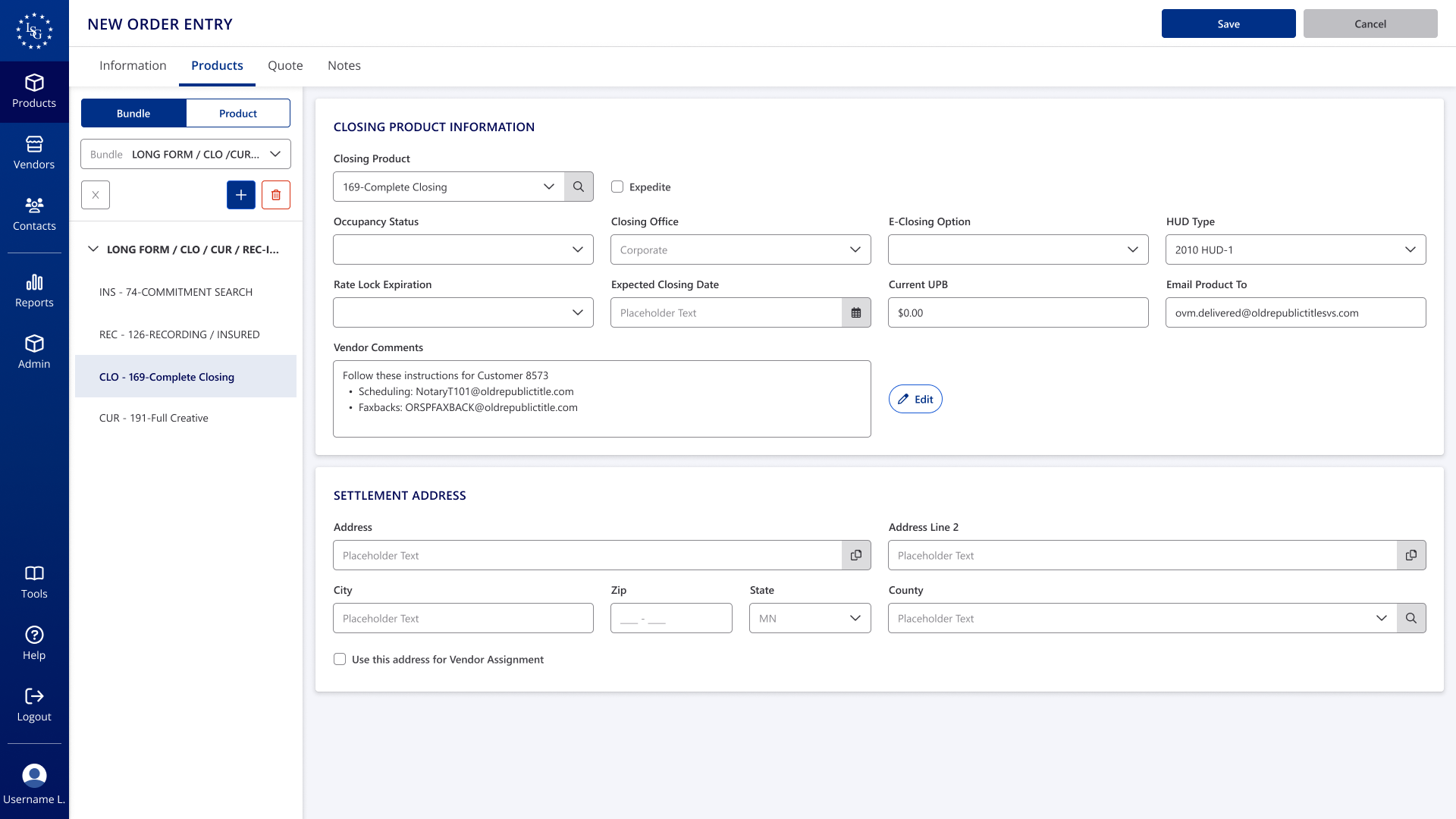
Task: Click Edit next to Vendor Comments
Action: 915,399
